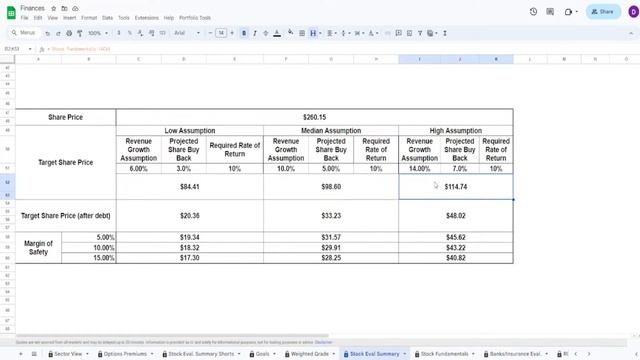
Task: Increase font size plus button
Action: coord(232,33)
